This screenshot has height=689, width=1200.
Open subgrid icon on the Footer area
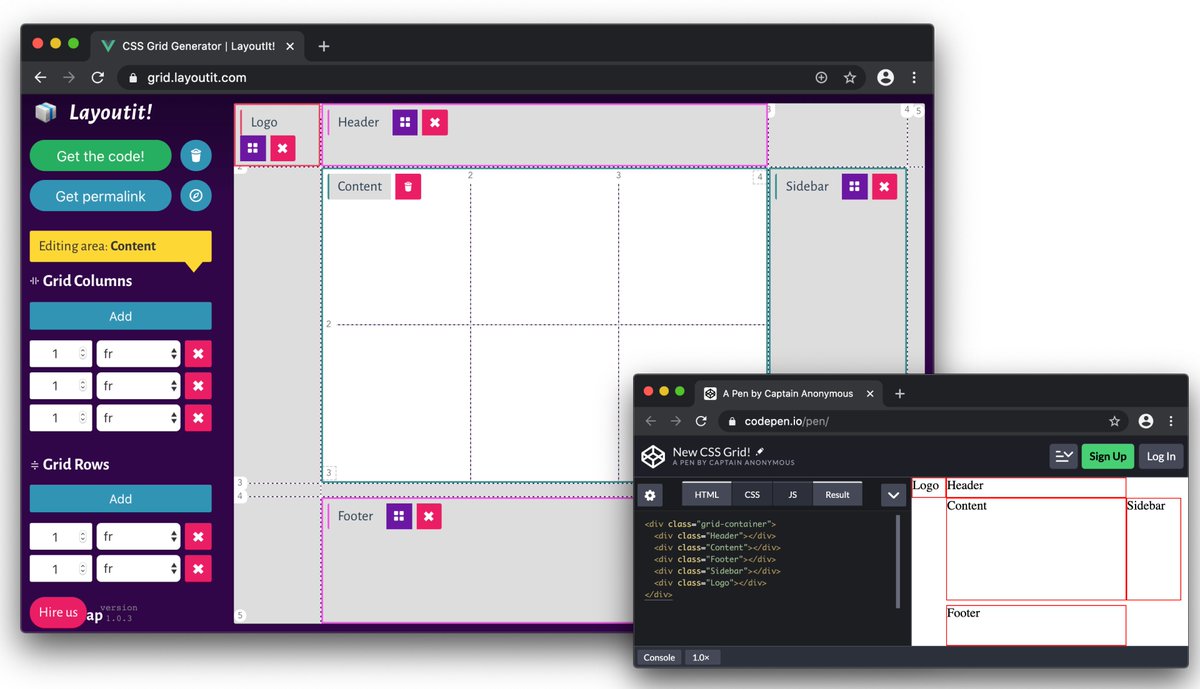(x=399, y=516)
